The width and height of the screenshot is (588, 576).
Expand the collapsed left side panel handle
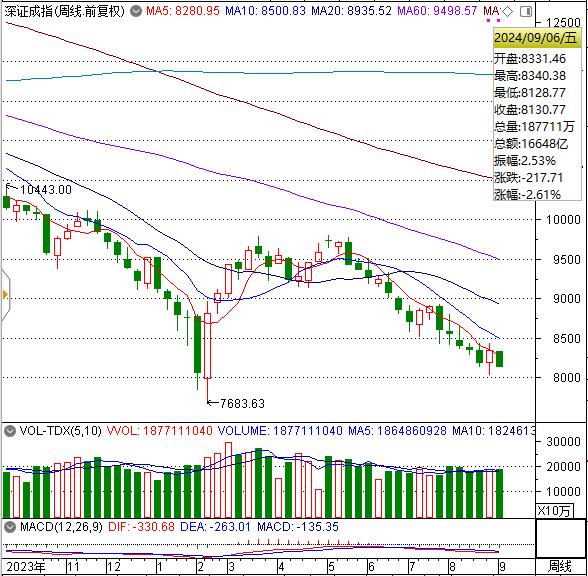point(5,295)
